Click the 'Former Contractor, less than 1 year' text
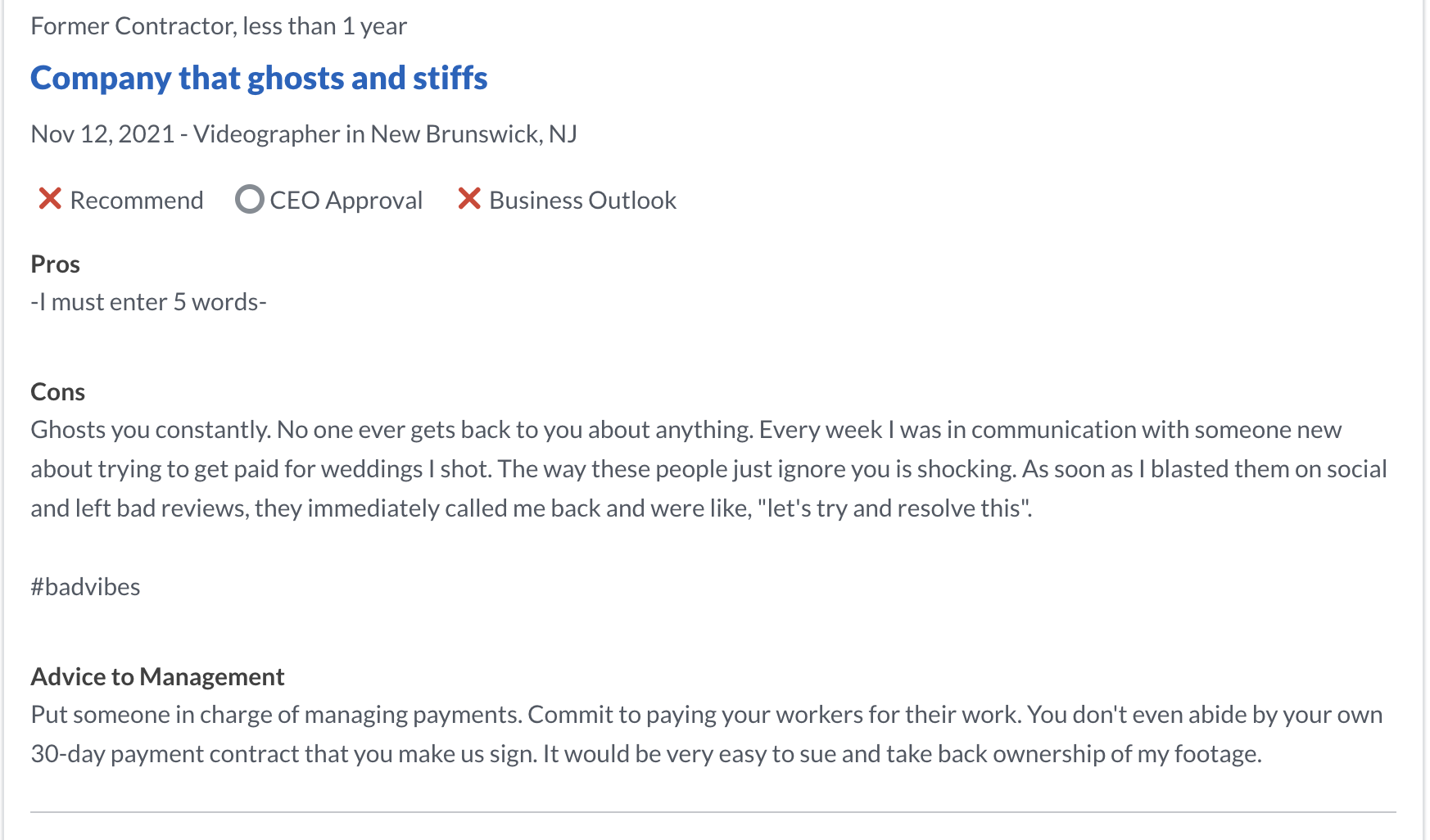This screenshot has height=840, width=1430. pos(219,26)
